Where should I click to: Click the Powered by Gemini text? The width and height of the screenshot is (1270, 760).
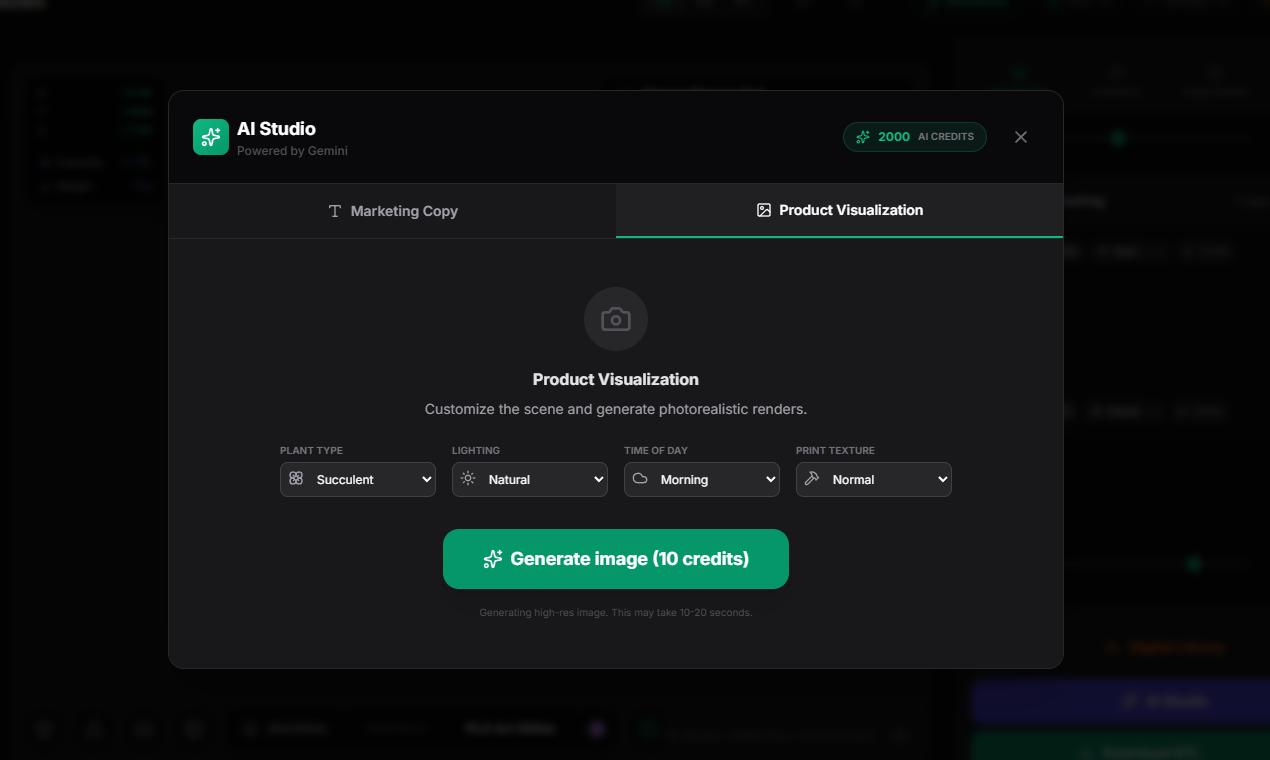pyautogui.click(x=291, y=151)
